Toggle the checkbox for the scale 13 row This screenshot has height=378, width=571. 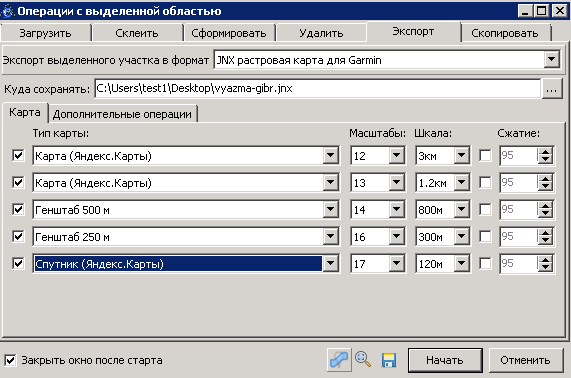[18, 182]
